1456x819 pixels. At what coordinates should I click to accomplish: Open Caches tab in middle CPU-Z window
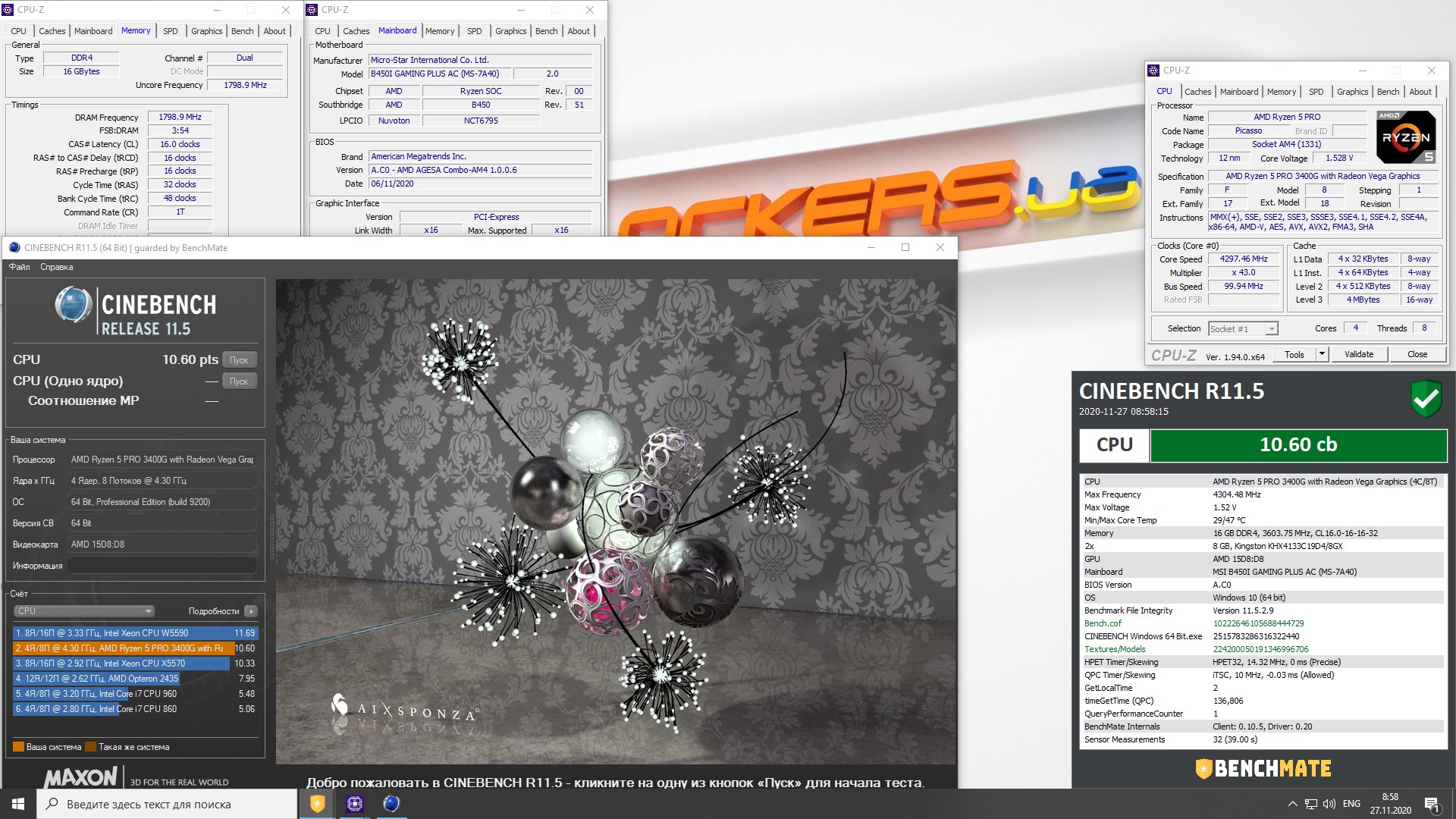[x=356, y=31]
